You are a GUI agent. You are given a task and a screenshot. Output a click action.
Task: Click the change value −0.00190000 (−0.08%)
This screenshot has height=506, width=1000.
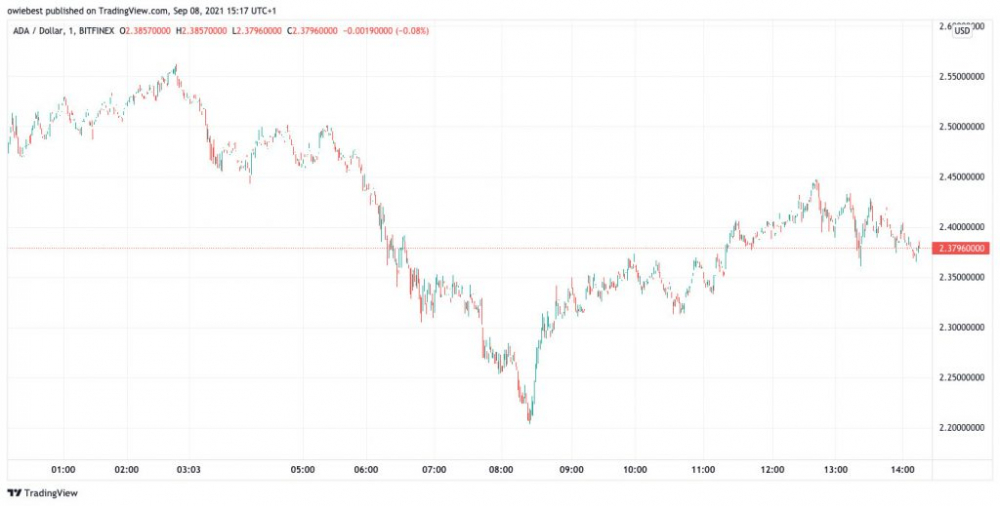tap(388, 30)
